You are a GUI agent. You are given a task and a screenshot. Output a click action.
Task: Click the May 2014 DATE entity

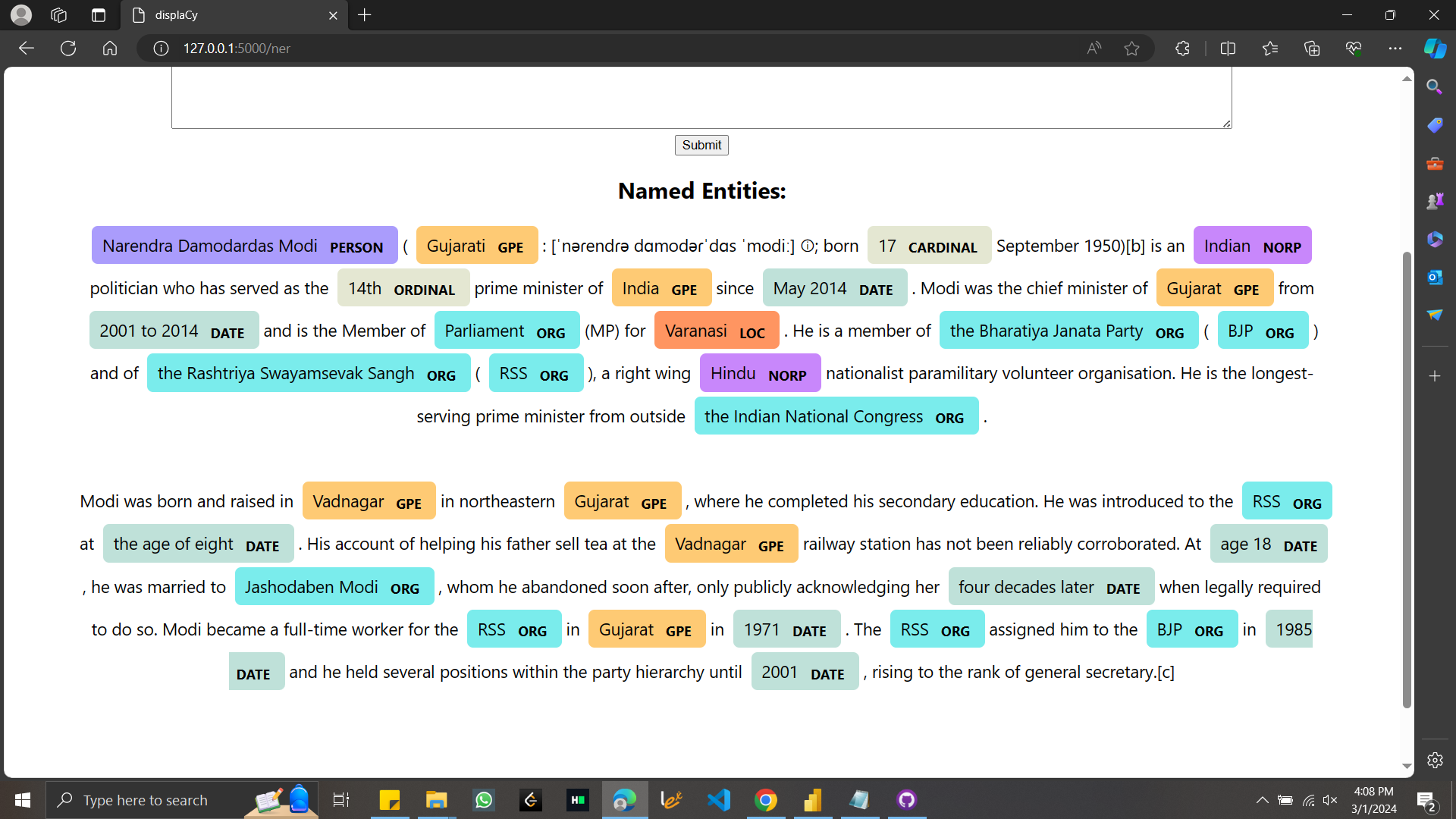click(x=834, y=288)
